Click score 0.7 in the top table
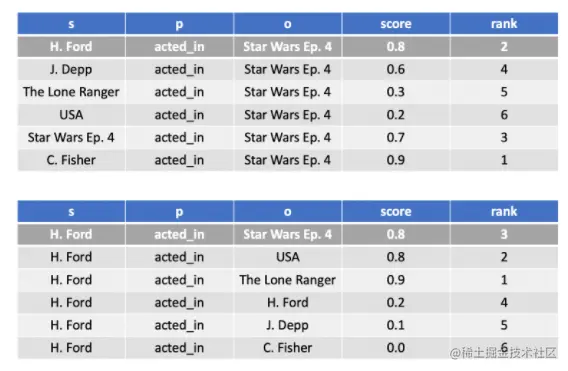This screenshot has width=568, height=371. [x=396, y=138]
